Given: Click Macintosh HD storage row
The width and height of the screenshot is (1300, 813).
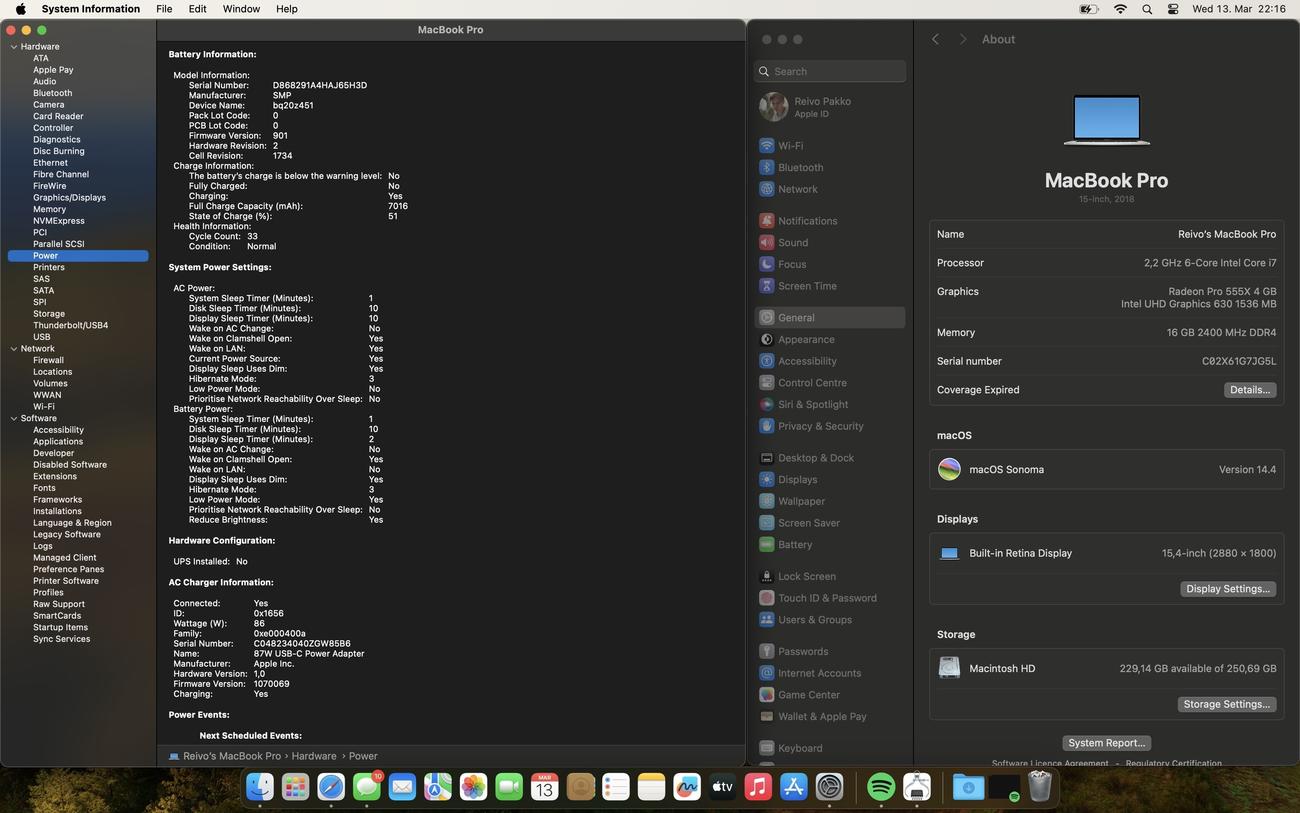Looking at the screenshot, I should tap(1106, 668).
